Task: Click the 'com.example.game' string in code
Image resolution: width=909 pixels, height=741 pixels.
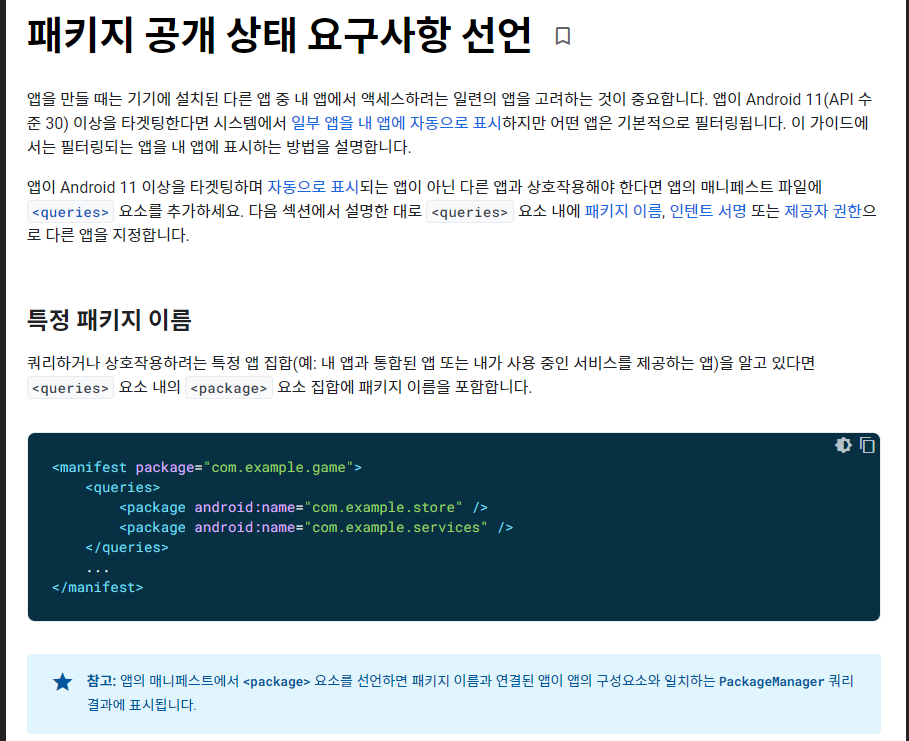Action: pyautogui.click(x=278, y=467)
